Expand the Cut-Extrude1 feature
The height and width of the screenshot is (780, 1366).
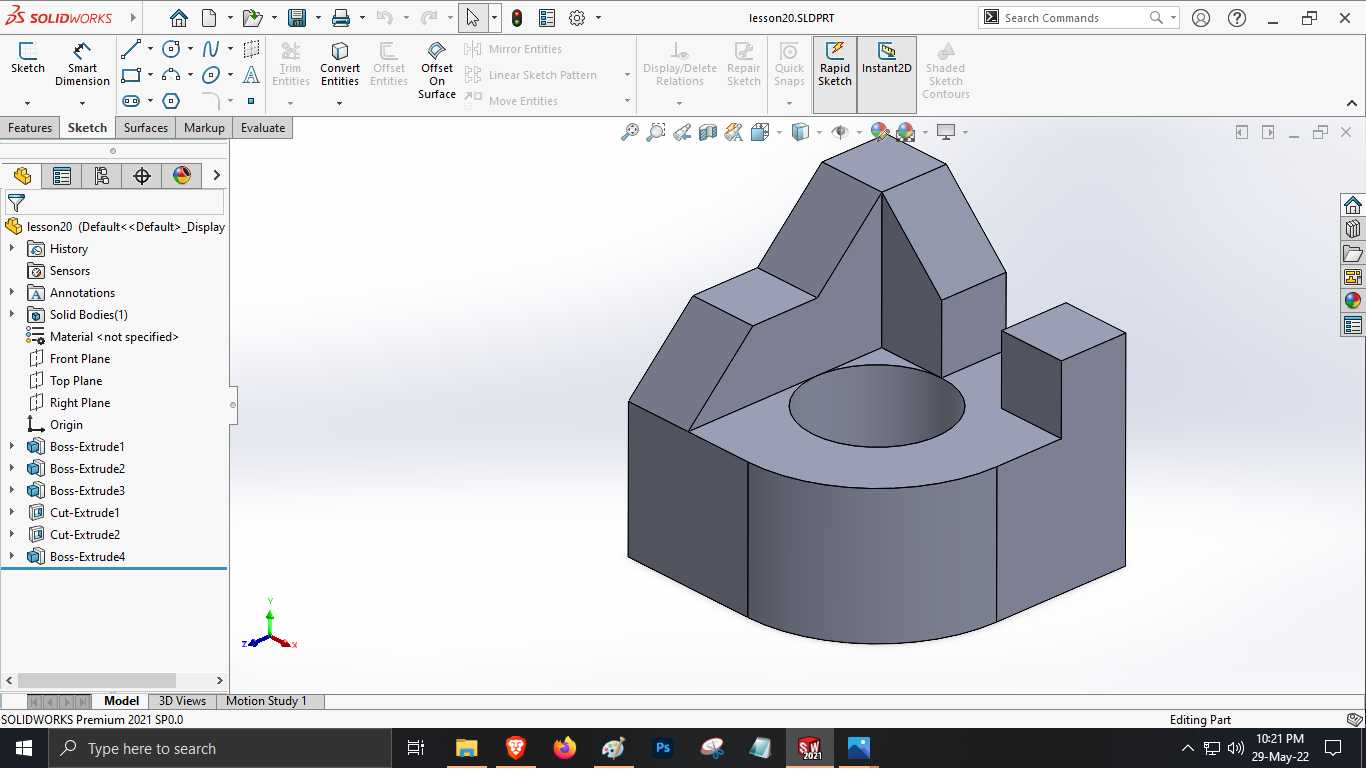click(x=12, y=513)
